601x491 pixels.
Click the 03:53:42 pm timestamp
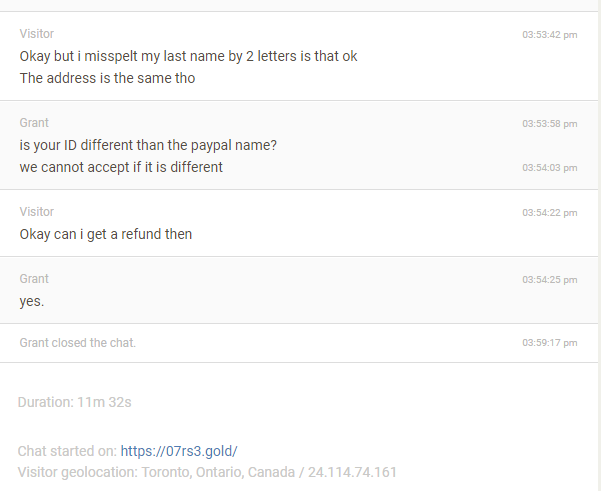550,35
